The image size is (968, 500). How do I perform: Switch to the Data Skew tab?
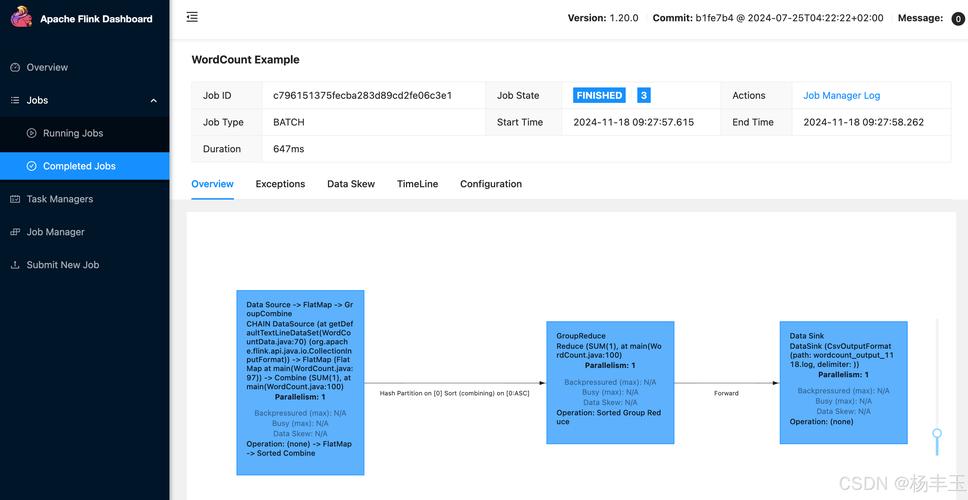point(351,184)
